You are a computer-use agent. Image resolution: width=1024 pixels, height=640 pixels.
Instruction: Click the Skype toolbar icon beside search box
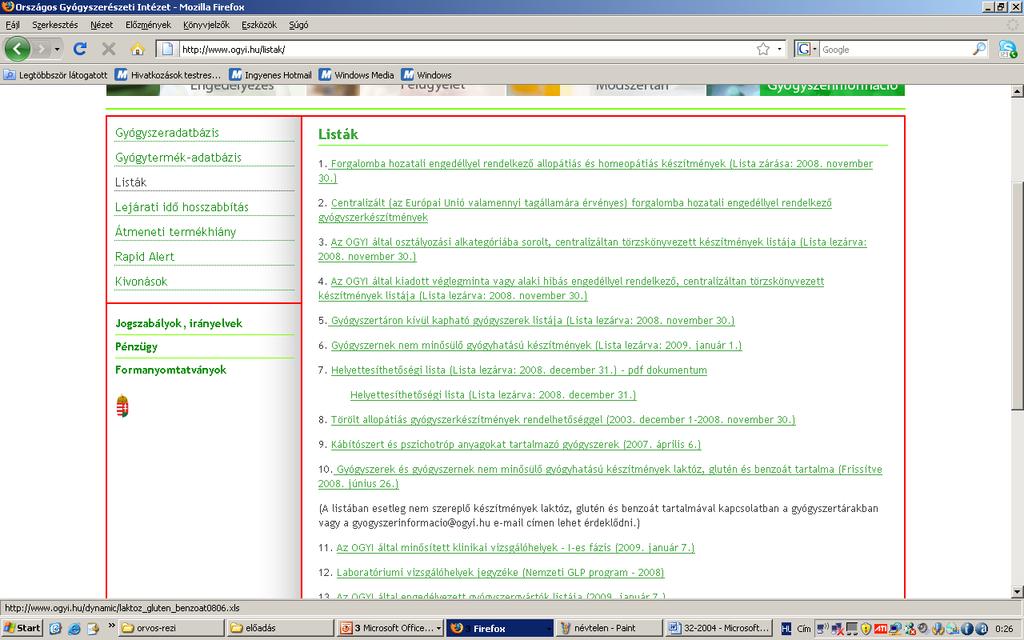click(1008, 49)
